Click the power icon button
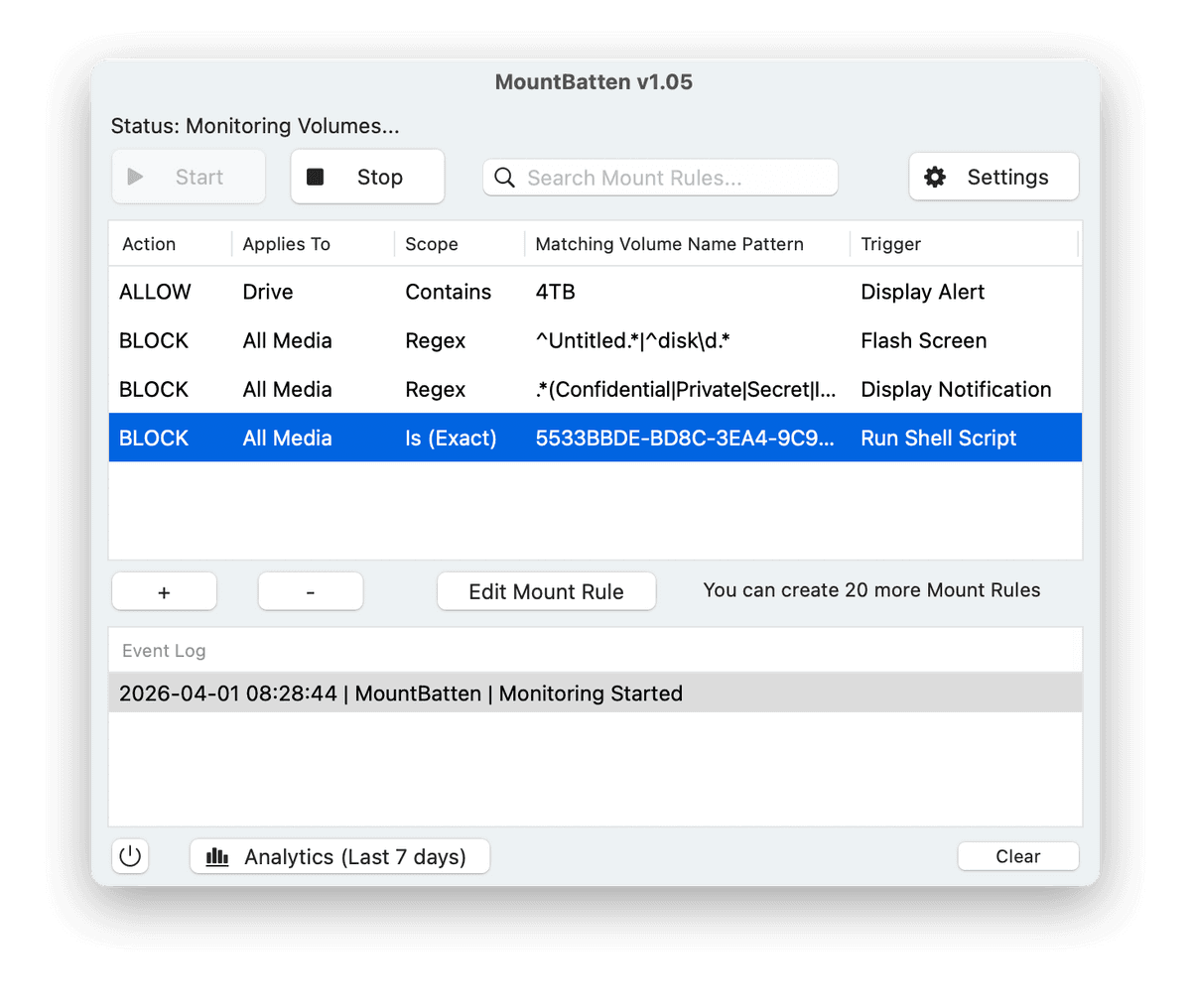The height and width of the screenshot is (1008, 1191). (x=131, y=856)
